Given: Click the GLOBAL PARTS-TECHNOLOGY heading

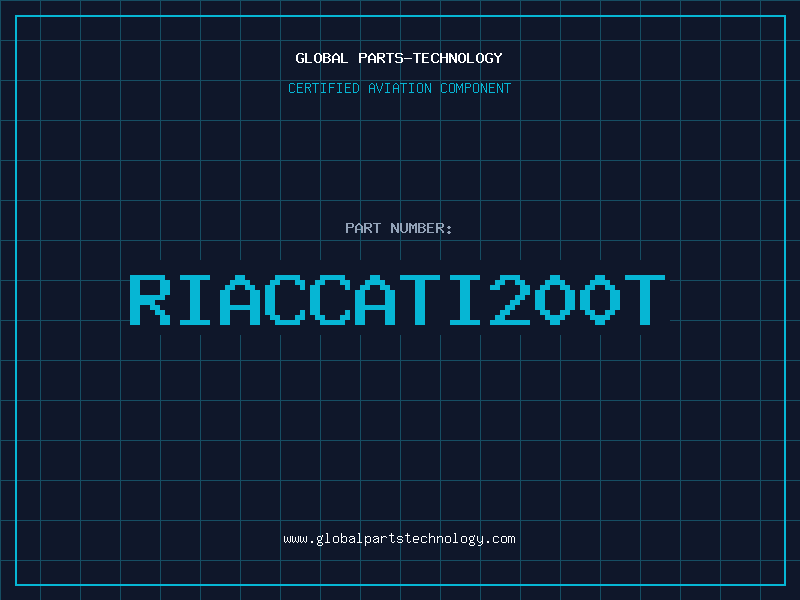Looking at the screenshot, I should pyautogui.click(x=399, y=58).
